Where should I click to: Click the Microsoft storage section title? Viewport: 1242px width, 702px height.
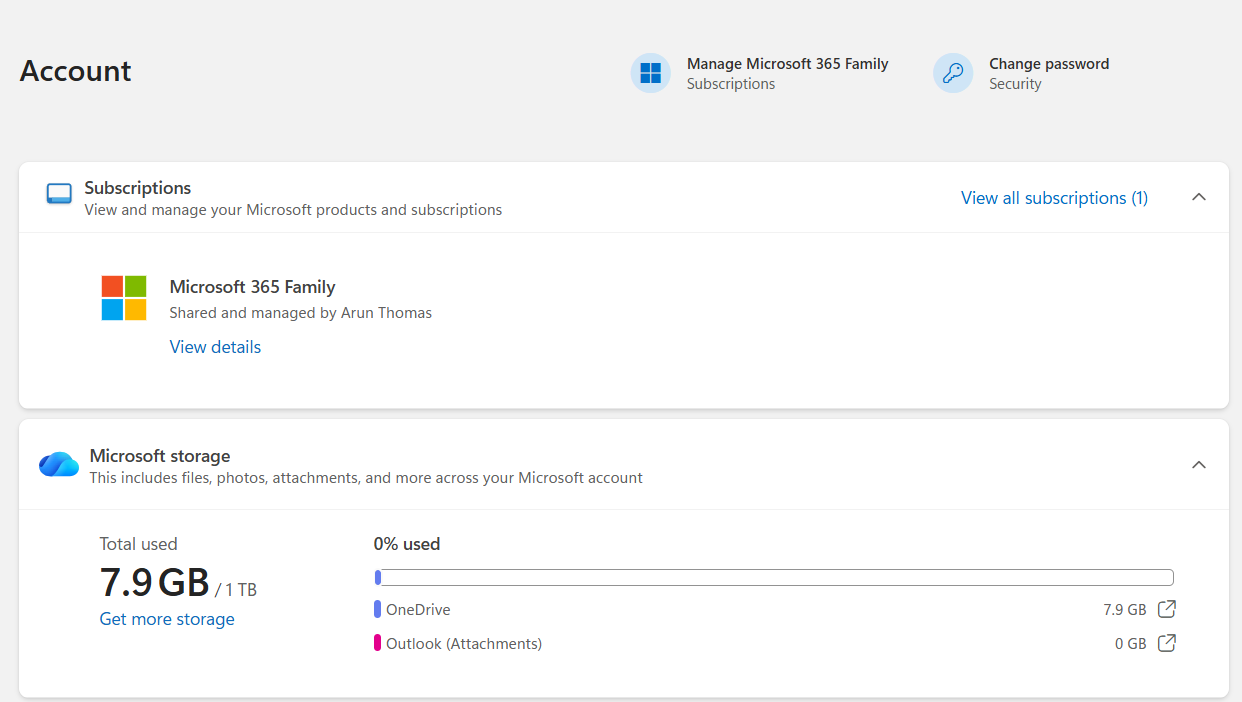coord(160,456)
